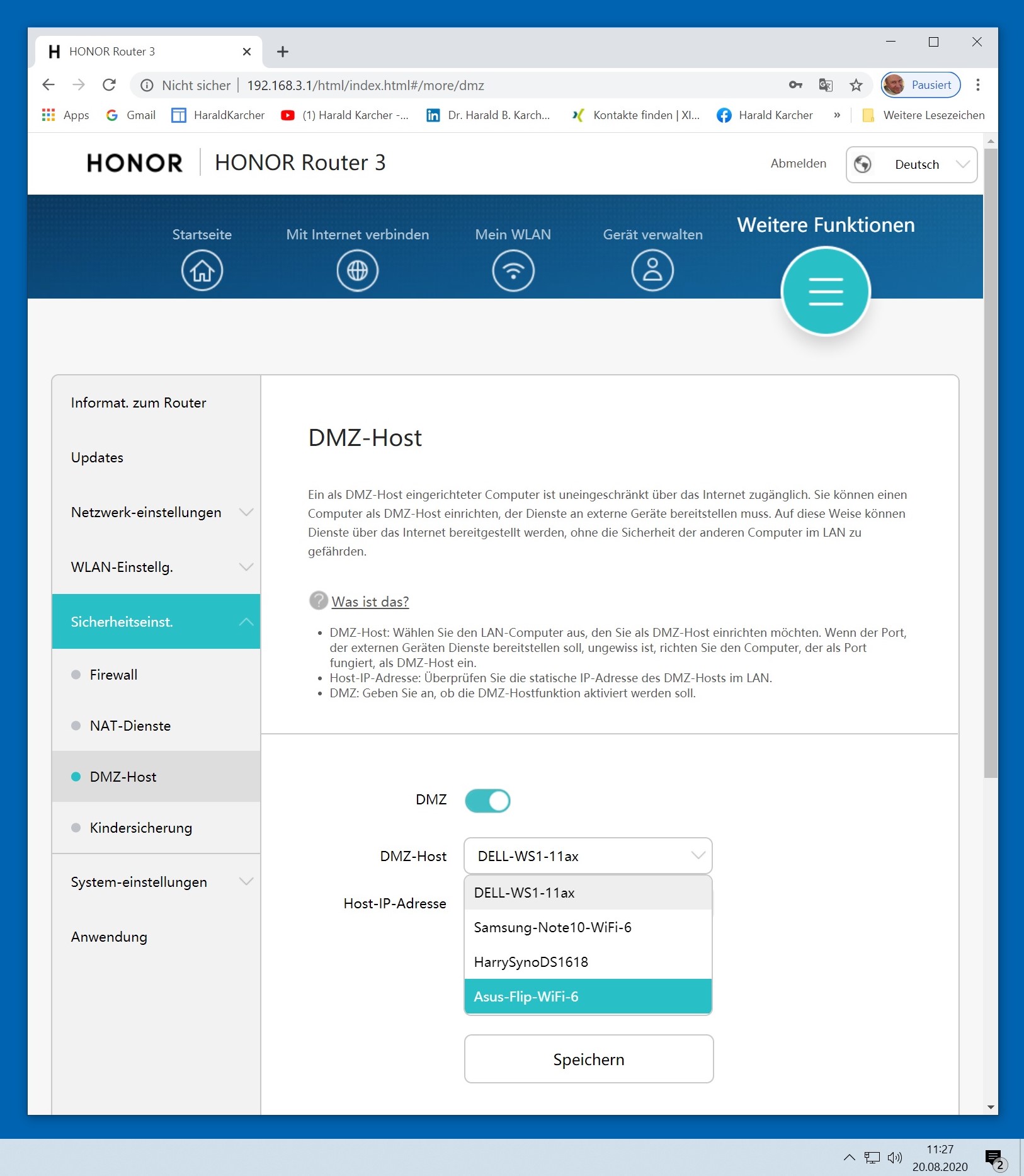Open the Startseite home icon
Screen dimensions: 1024x1176
(x=202, y=271)
